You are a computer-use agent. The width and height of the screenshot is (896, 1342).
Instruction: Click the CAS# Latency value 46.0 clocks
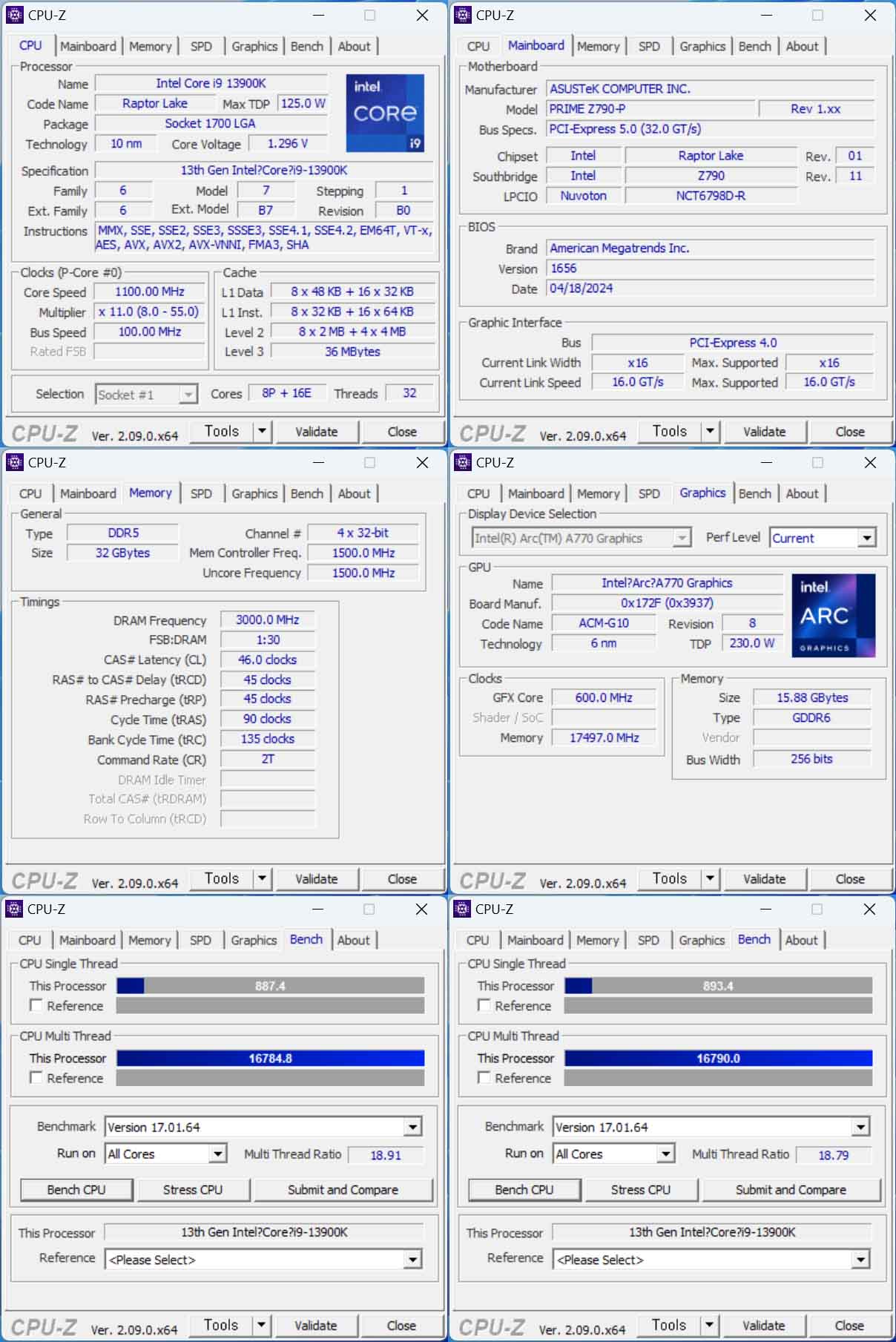click(268, 660)
